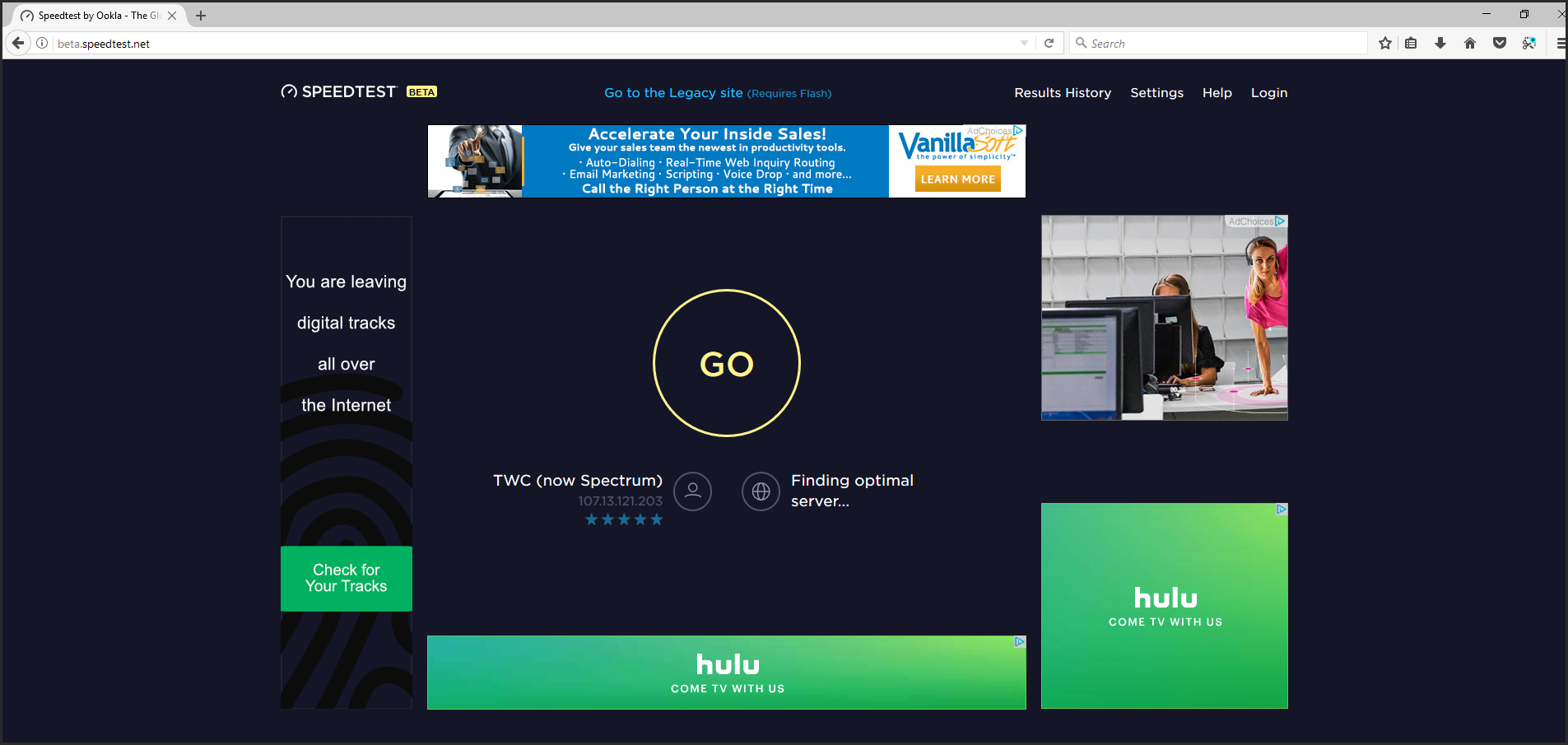Go back with browser back arrow

(x=18, y=43)
